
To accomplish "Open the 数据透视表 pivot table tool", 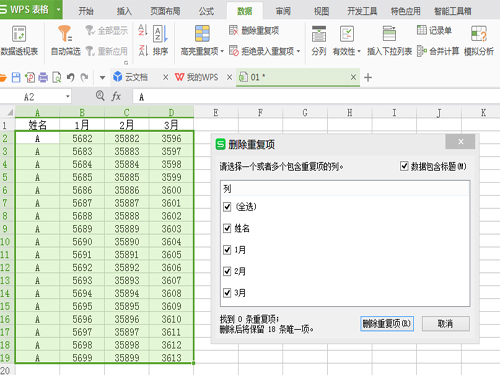I will [x=19, y=40].
